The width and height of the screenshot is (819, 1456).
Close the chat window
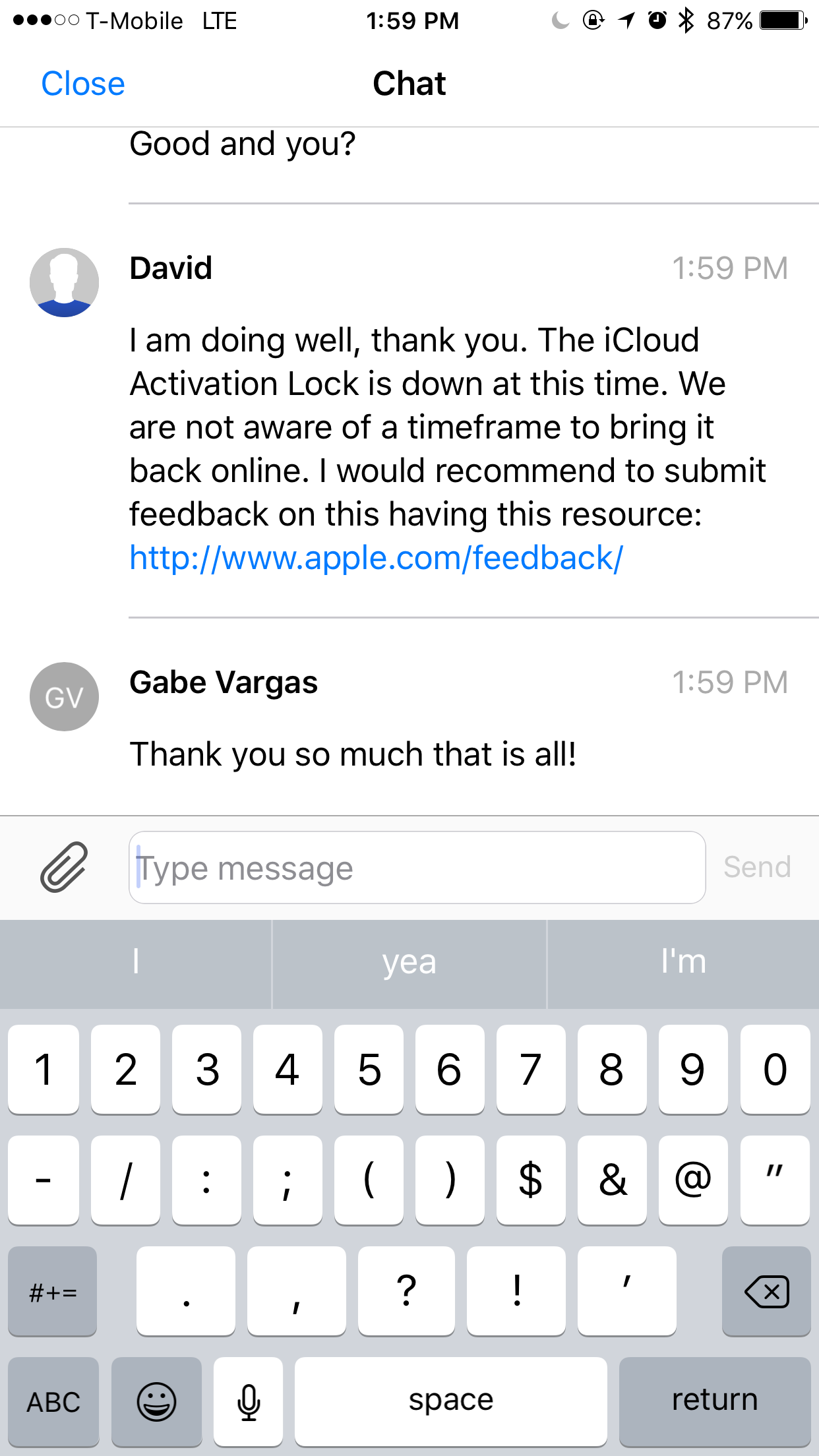83,84
